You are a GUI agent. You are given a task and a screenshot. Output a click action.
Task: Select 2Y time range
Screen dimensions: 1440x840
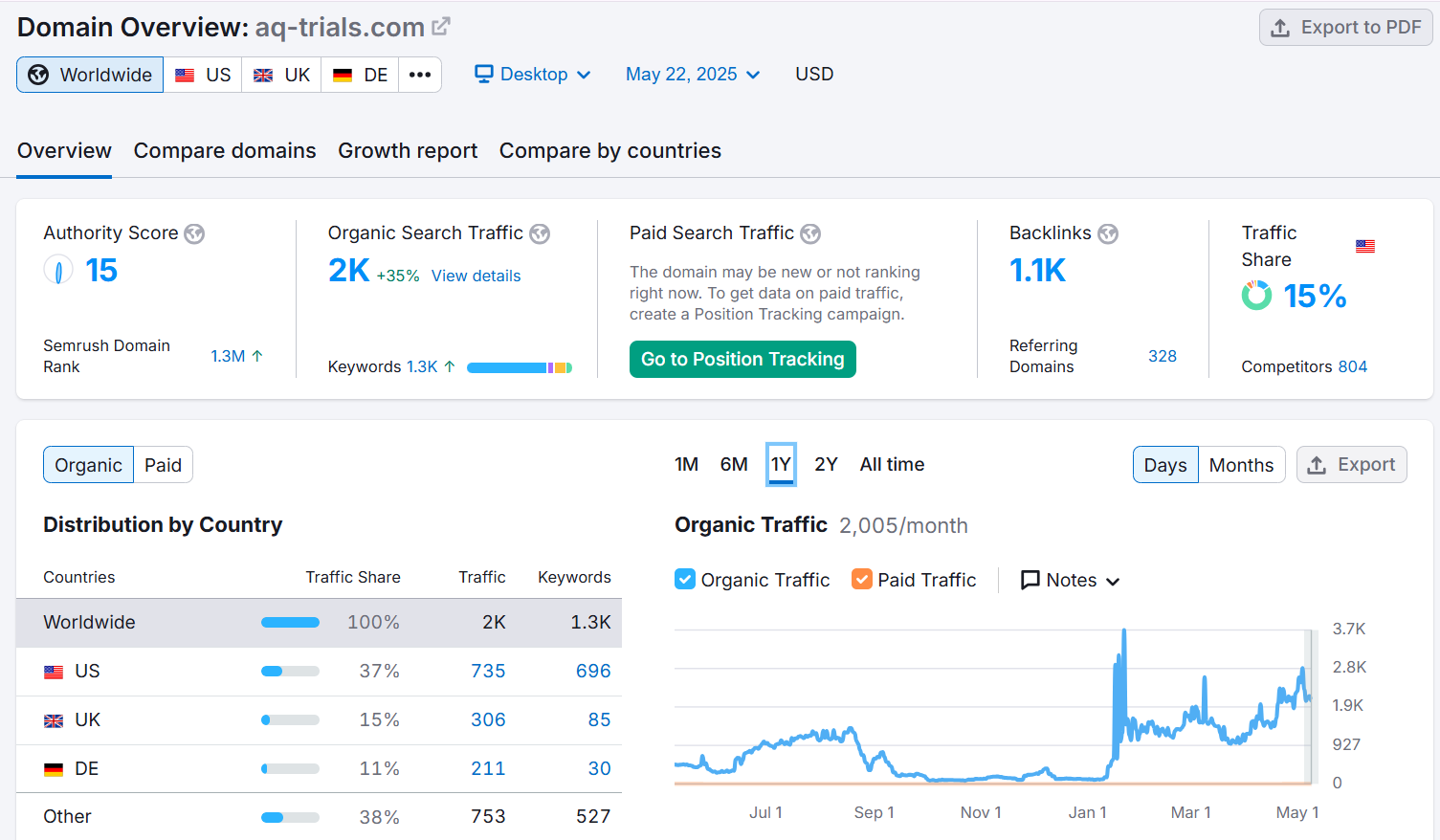(x=826, y=465)
